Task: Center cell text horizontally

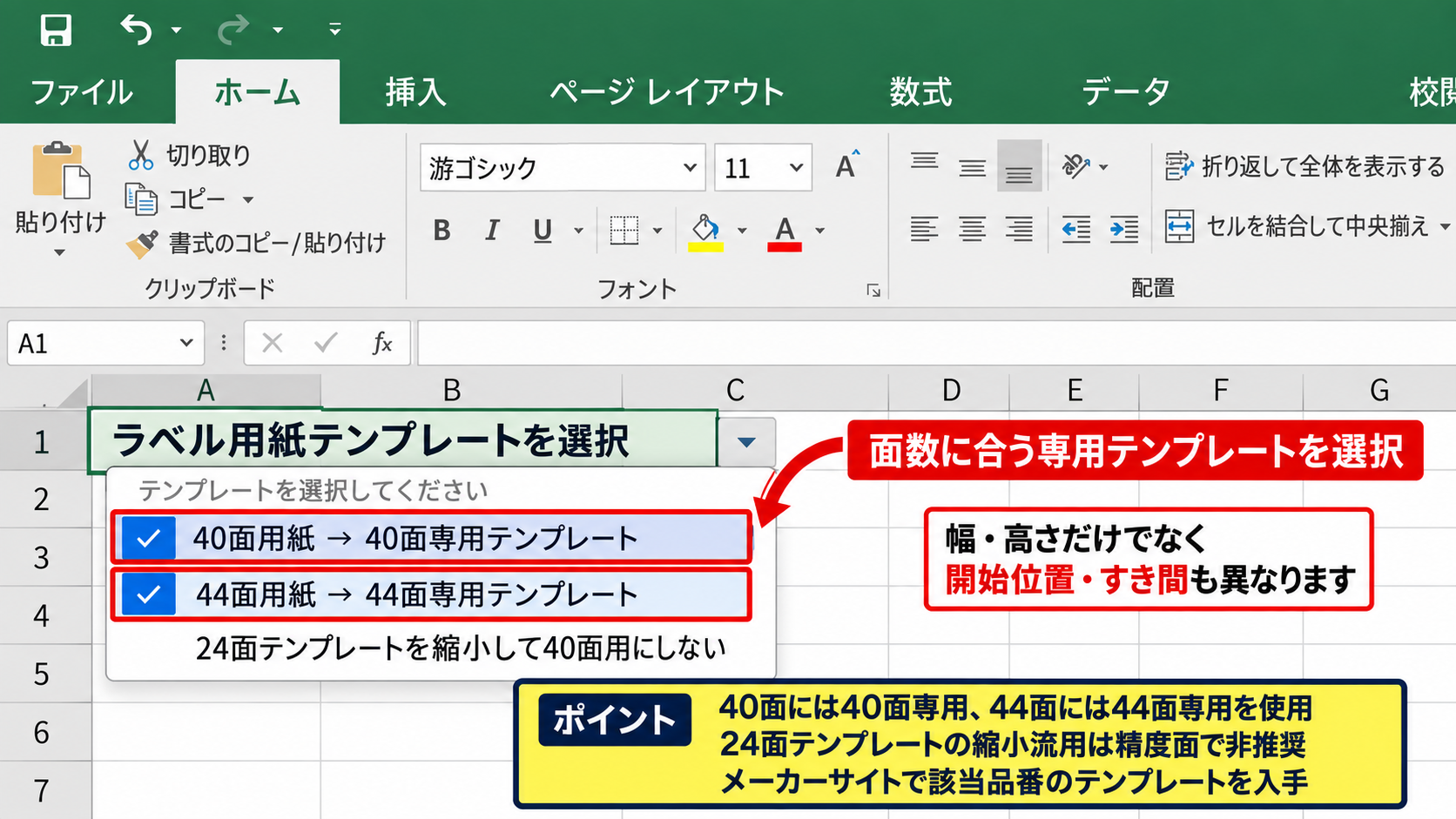Action: (972, 230)
